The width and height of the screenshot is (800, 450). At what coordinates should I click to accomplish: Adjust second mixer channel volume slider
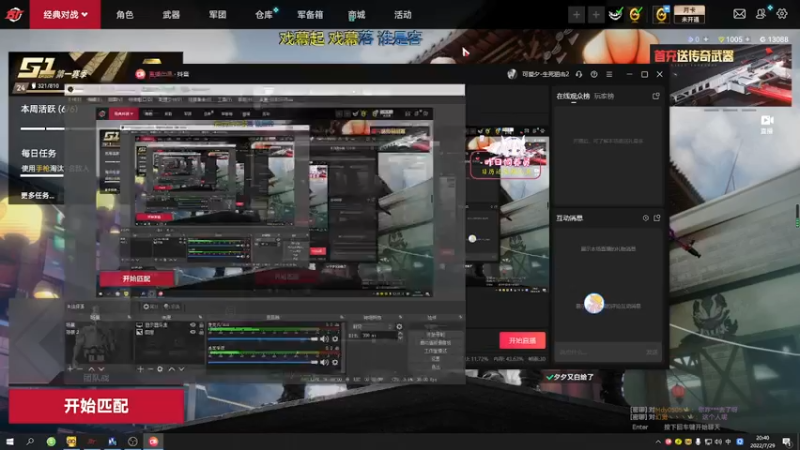[263, 362]
